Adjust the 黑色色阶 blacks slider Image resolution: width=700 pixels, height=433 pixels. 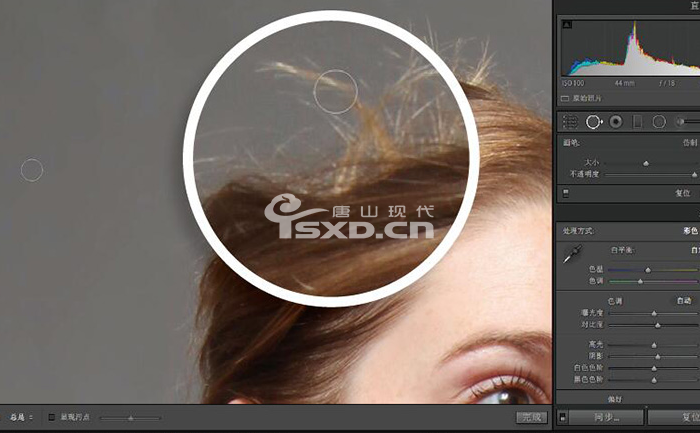point(654,380)
